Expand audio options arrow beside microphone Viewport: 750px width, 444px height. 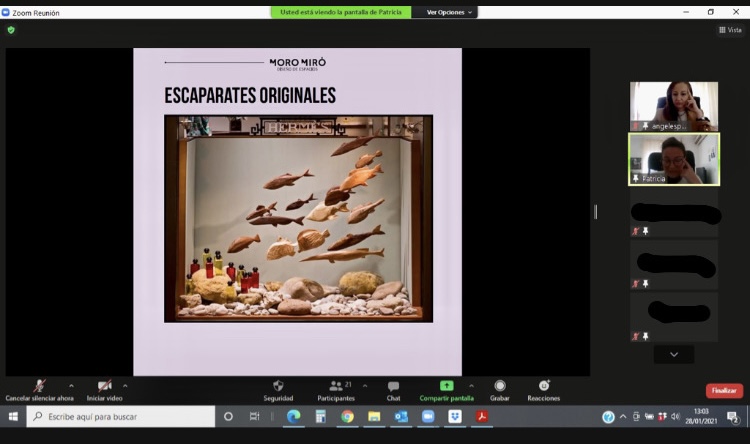pyautogui.click(x=71, y=385)
